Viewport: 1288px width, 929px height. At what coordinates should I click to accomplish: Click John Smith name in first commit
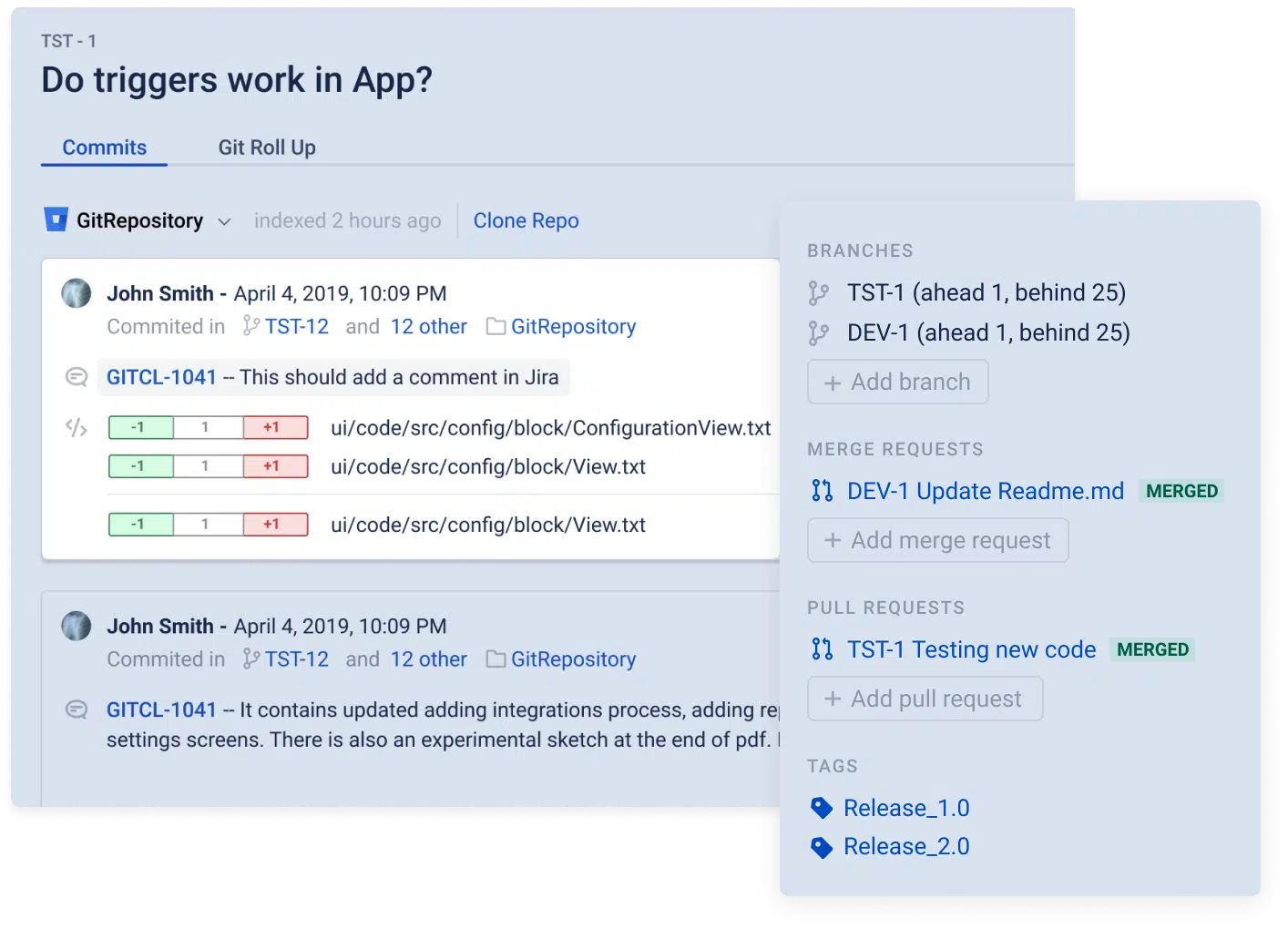pyautogui.click(x=160, y=293)
